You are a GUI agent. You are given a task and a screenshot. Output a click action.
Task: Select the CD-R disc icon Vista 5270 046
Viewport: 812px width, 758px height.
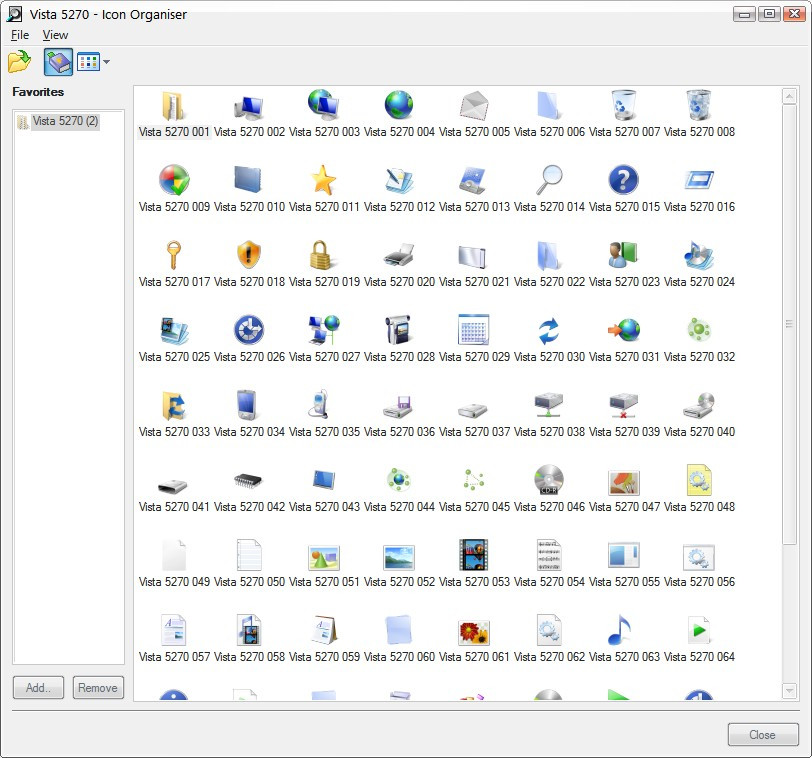pos(549,480)
